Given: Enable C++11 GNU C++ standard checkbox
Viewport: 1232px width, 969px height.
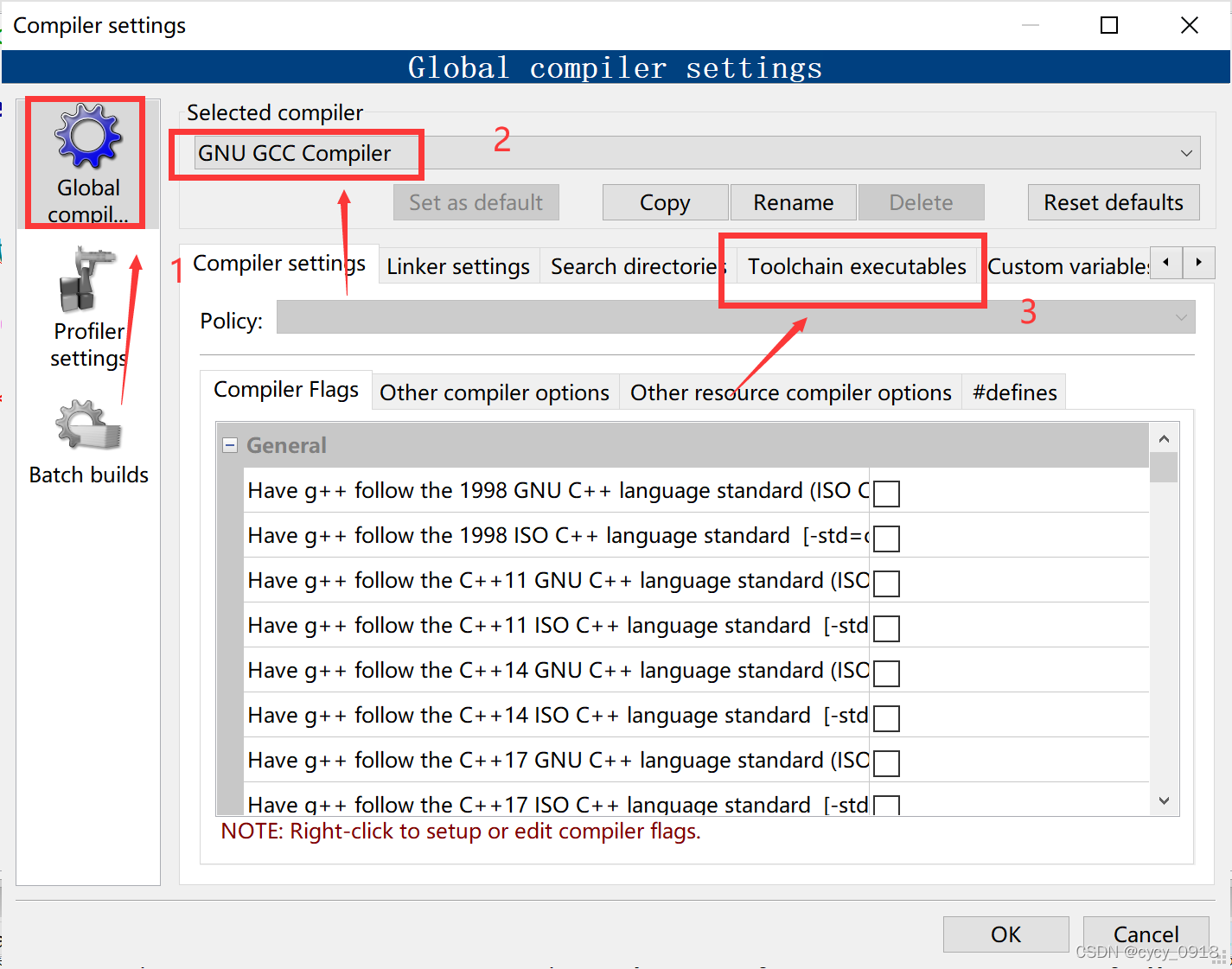Looking at the screenshot, I should click(x=886, y=583).
